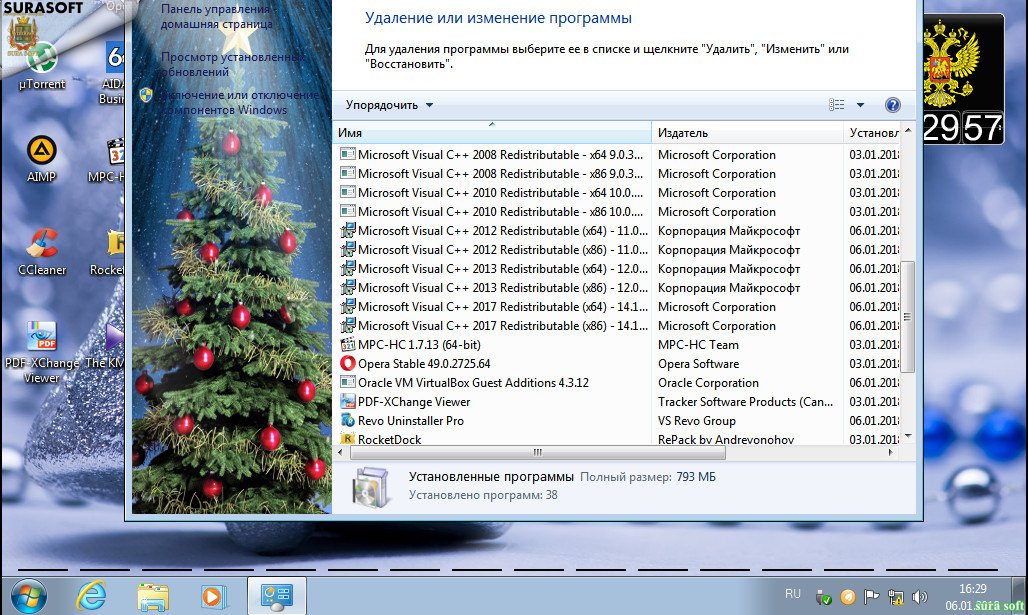
Task: Open the AIMP desktop icon
Action: 41,158
